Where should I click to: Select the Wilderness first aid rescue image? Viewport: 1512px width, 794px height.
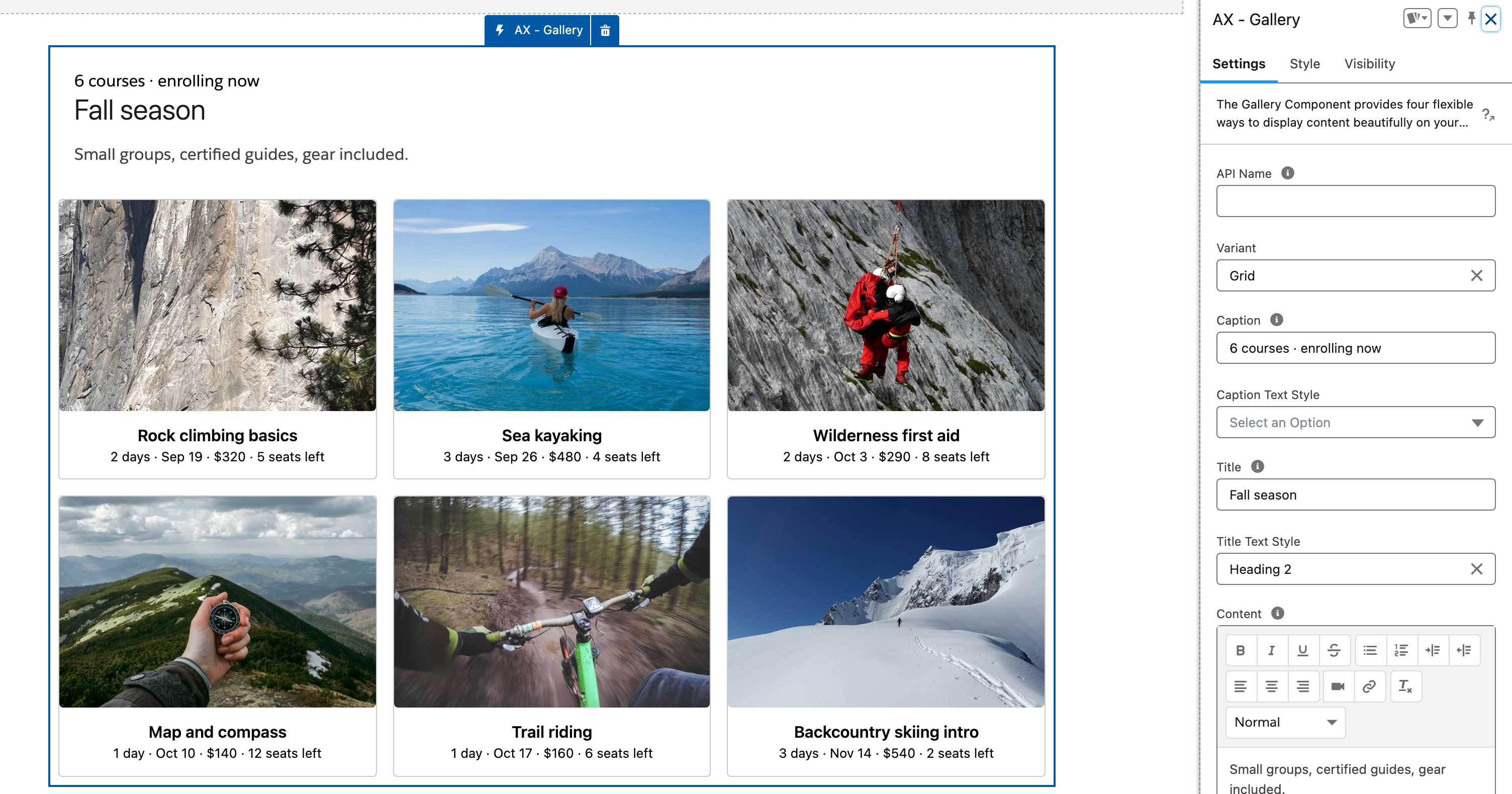(886, 305)
